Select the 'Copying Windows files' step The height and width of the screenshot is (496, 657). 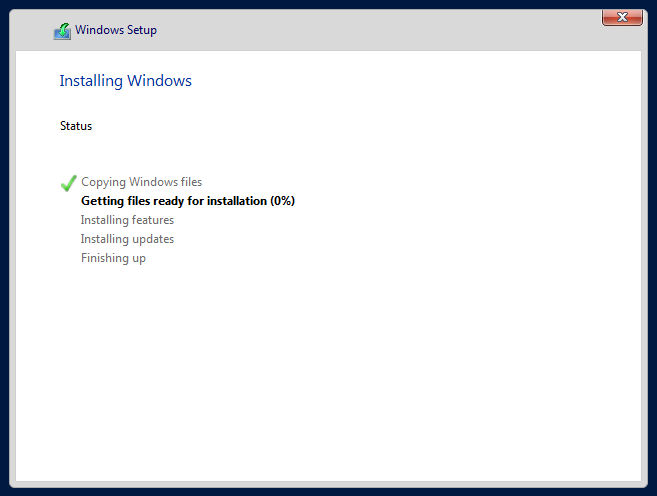[x=142, y=182]
